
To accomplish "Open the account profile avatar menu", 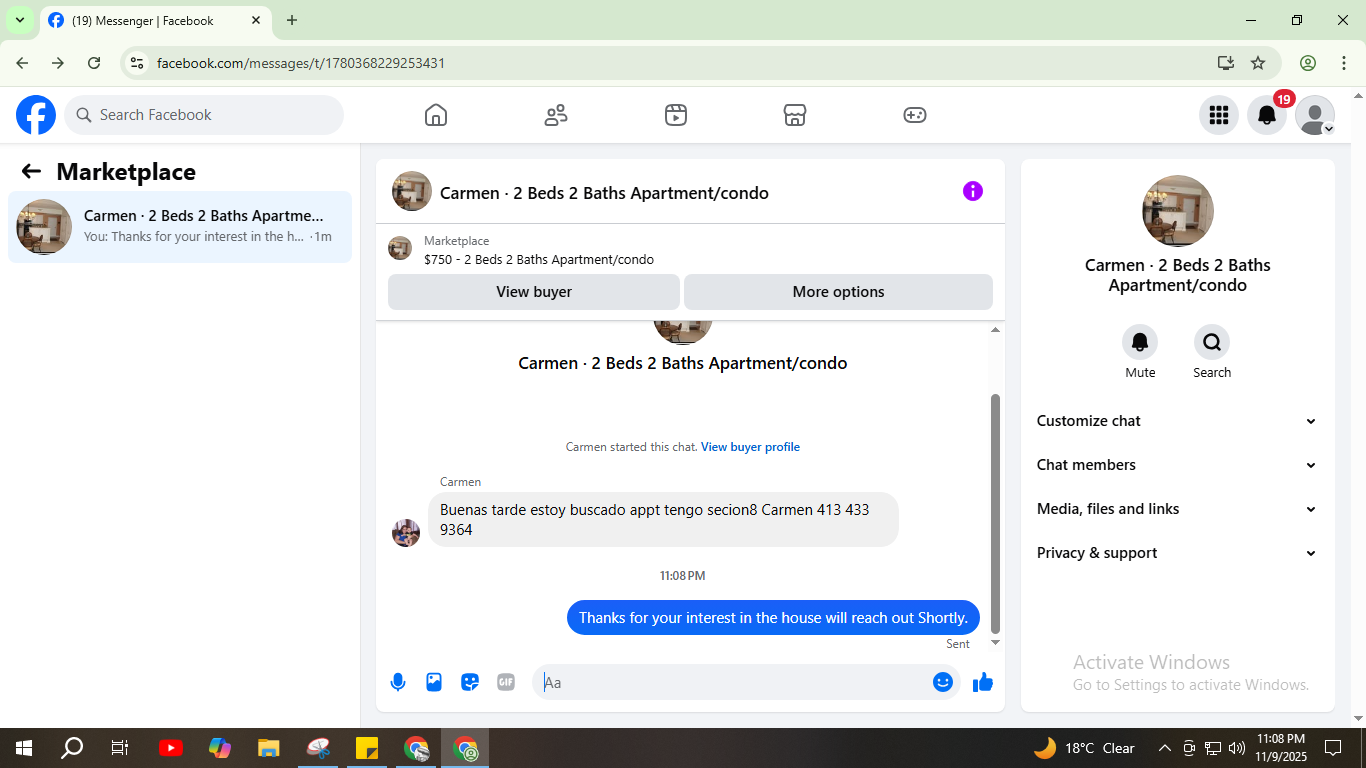I will pos(1315,115).
